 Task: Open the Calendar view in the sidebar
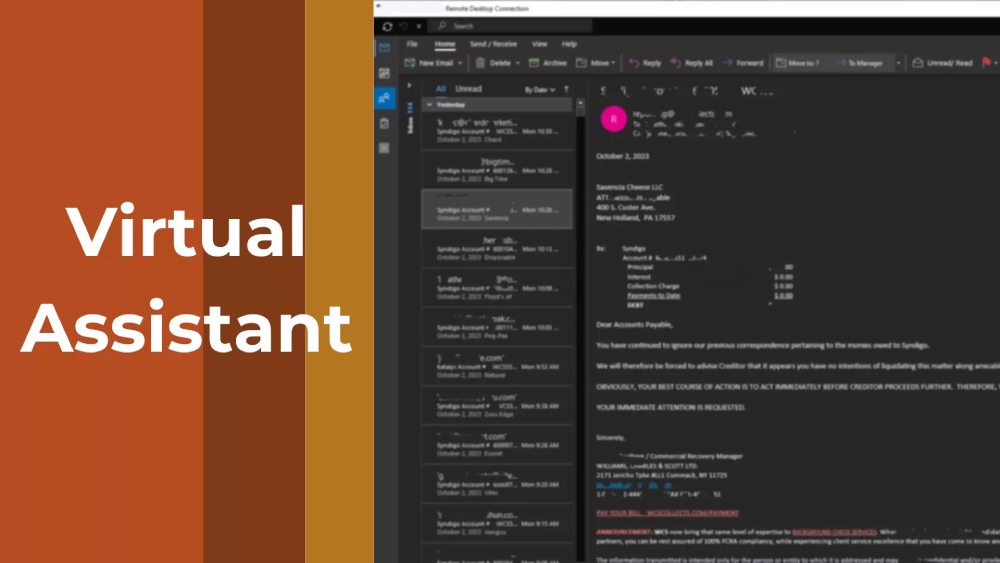coord(384,73)
